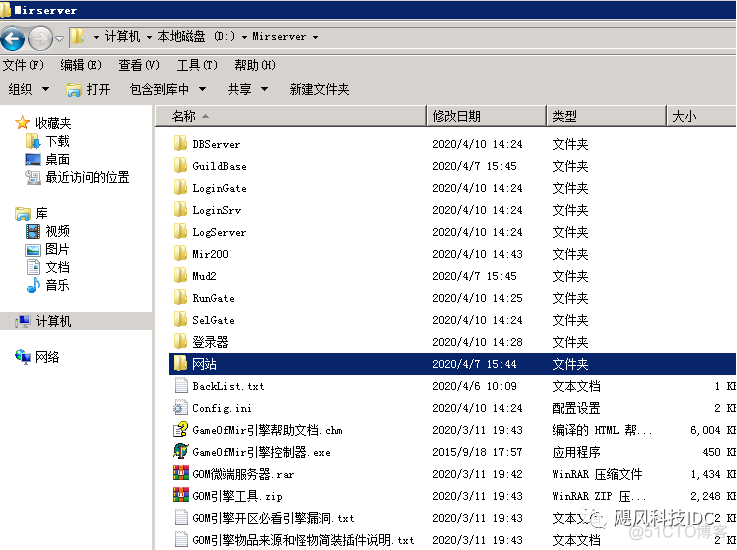Select the highlighted 网站 folder icon
Image resolution: width=737 pixels, height=550 pixels.
(180, 363)
